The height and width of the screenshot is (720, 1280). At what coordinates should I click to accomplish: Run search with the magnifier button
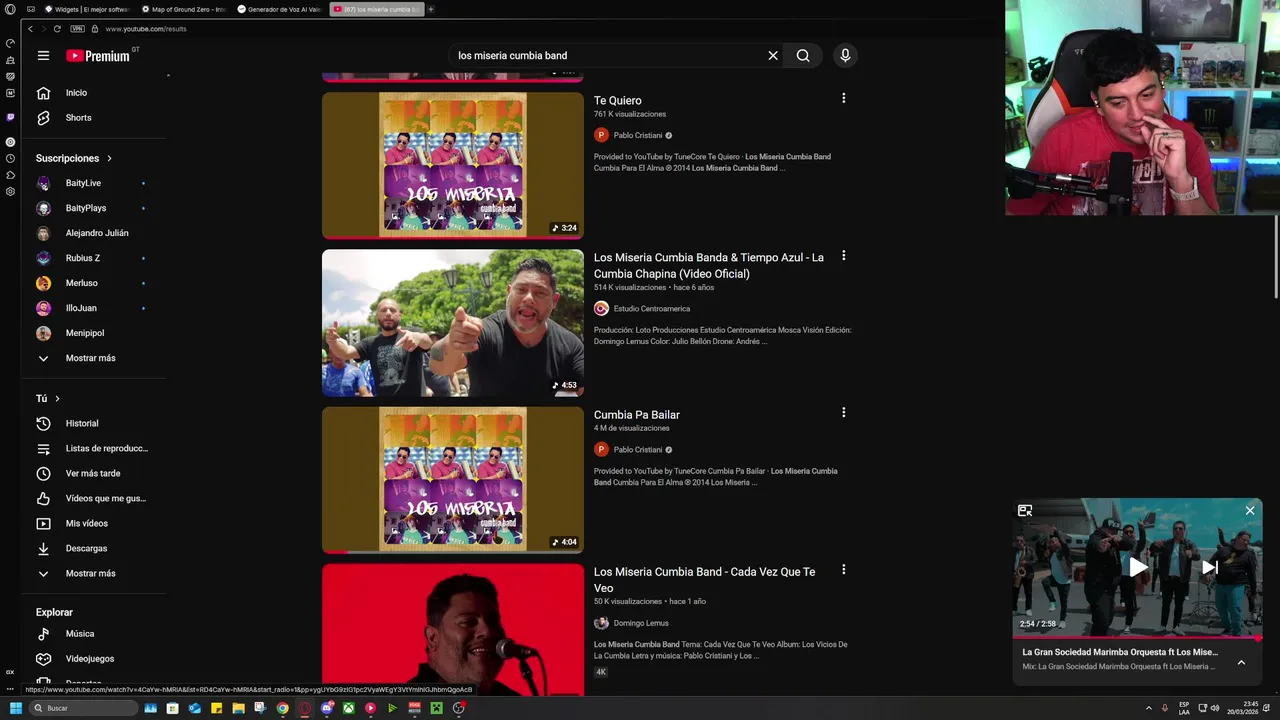[803, 56]
